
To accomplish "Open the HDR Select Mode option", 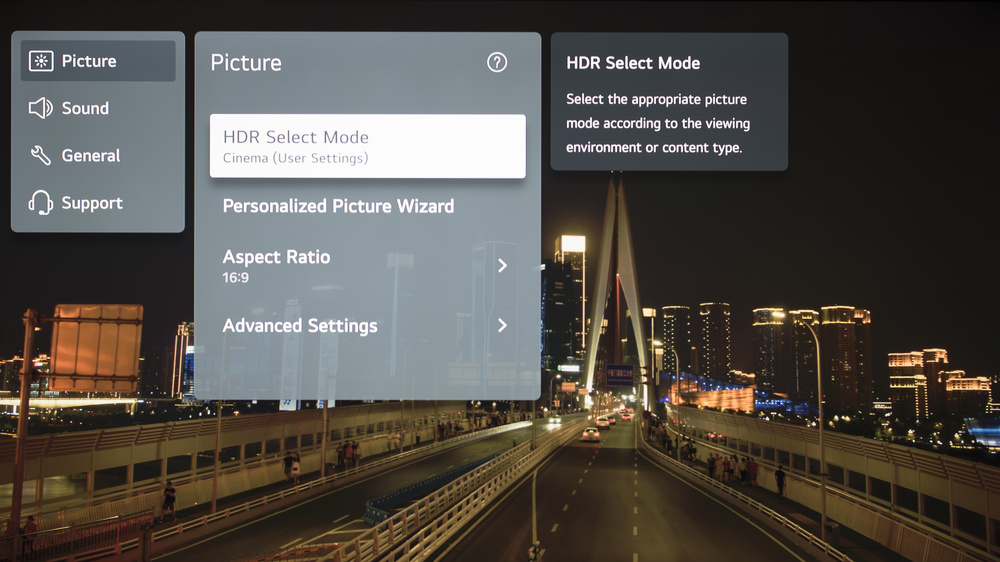I will pos(296,138).
